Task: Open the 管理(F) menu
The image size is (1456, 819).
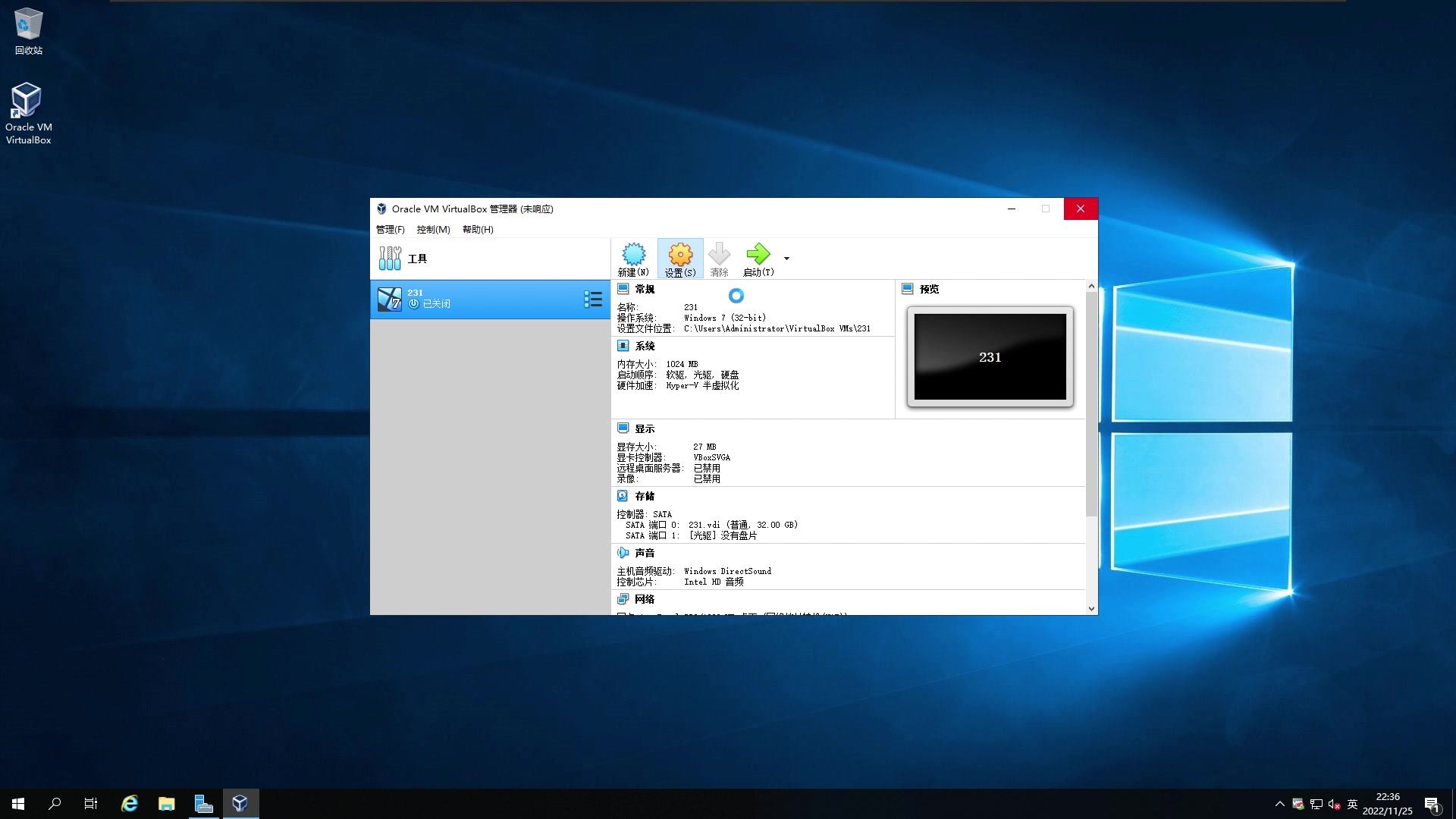Action: [x=390, y=230]
